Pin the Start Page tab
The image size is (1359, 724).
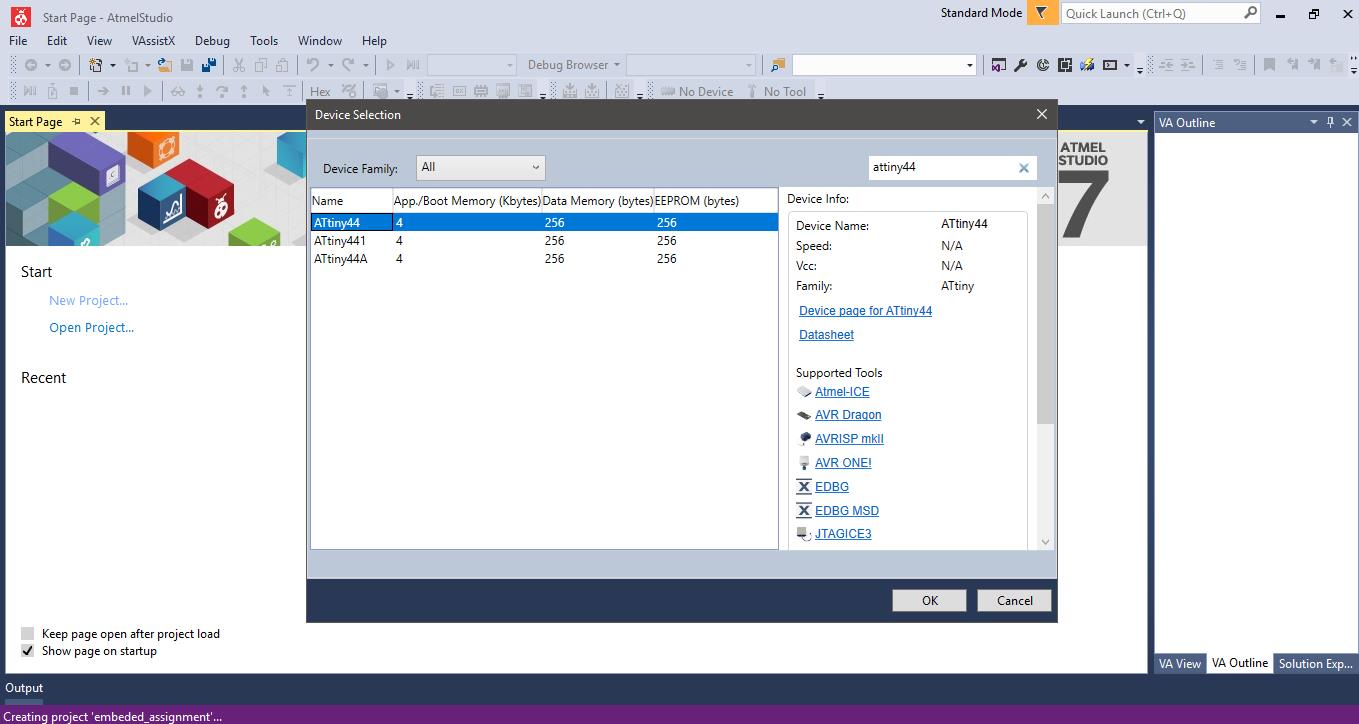(76, 121)
